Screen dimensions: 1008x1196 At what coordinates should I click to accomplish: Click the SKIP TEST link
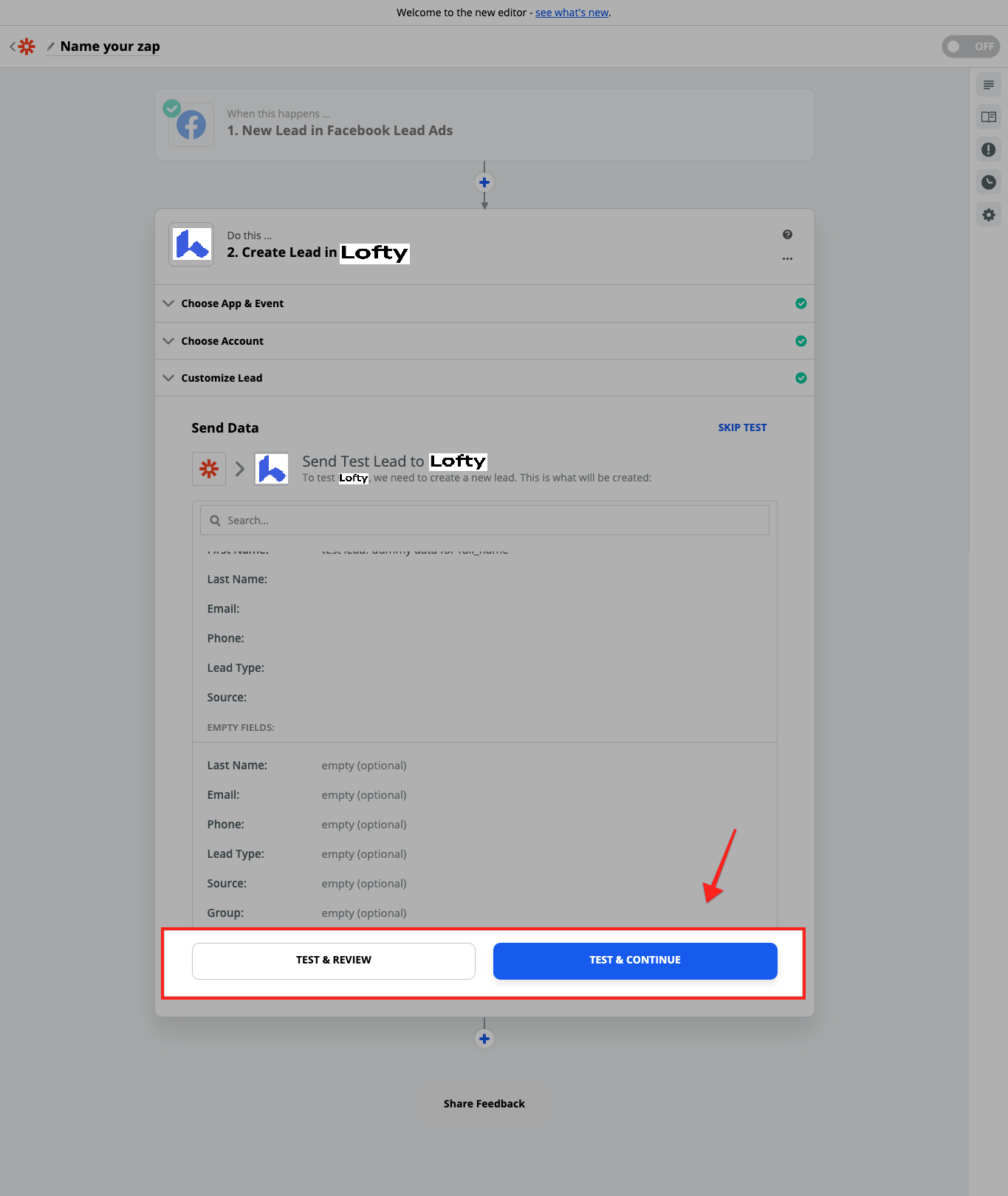coord(741,427)
